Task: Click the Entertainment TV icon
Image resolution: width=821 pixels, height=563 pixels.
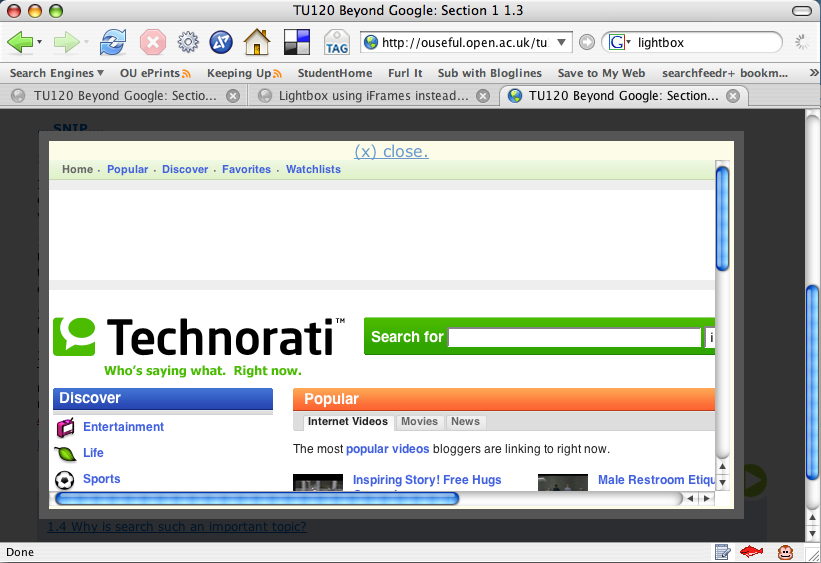Action: coord(65,428)
